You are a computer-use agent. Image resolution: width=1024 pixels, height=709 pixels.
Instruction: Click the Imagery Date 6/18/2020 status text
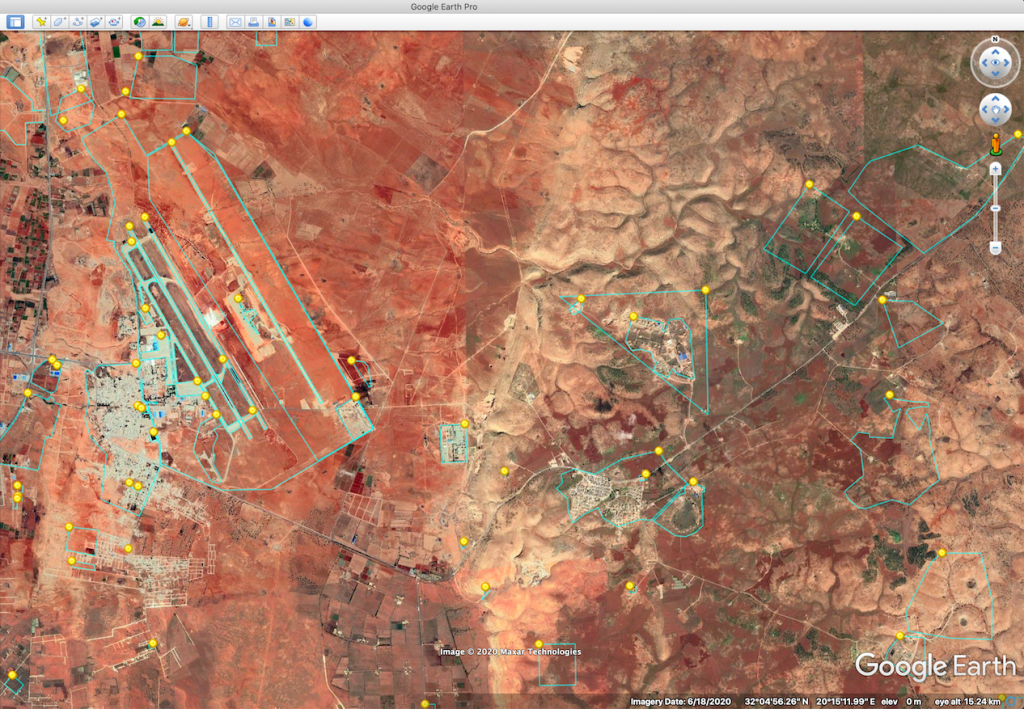coord(680,702)
